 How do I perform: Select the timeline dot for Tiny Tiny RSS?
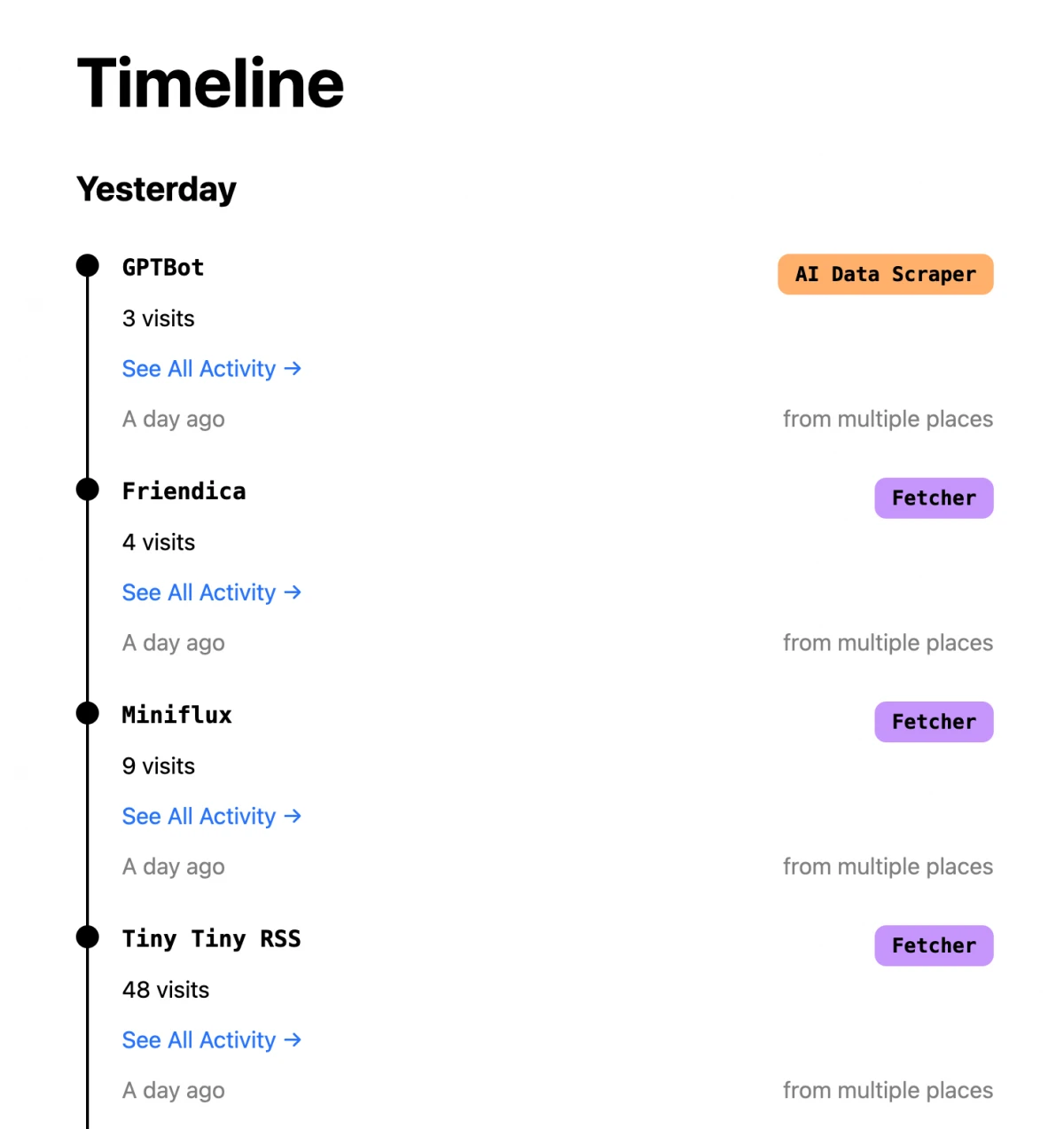(x=88, y=937)
